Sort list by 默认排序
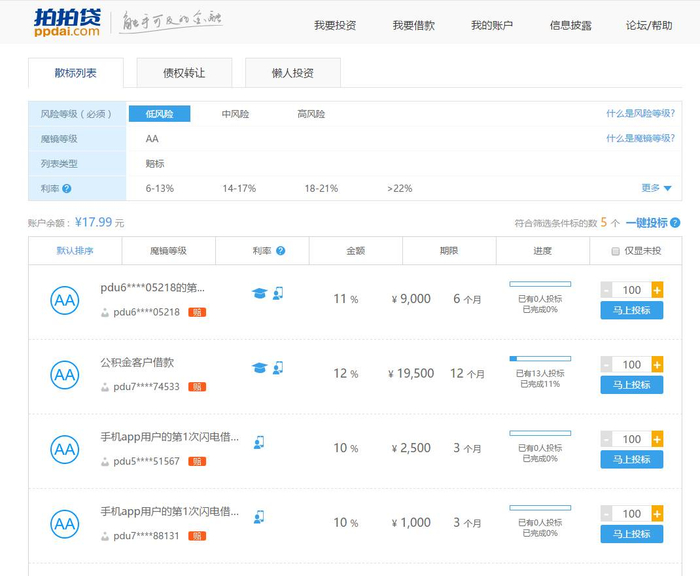 click(x=75, y=251)
